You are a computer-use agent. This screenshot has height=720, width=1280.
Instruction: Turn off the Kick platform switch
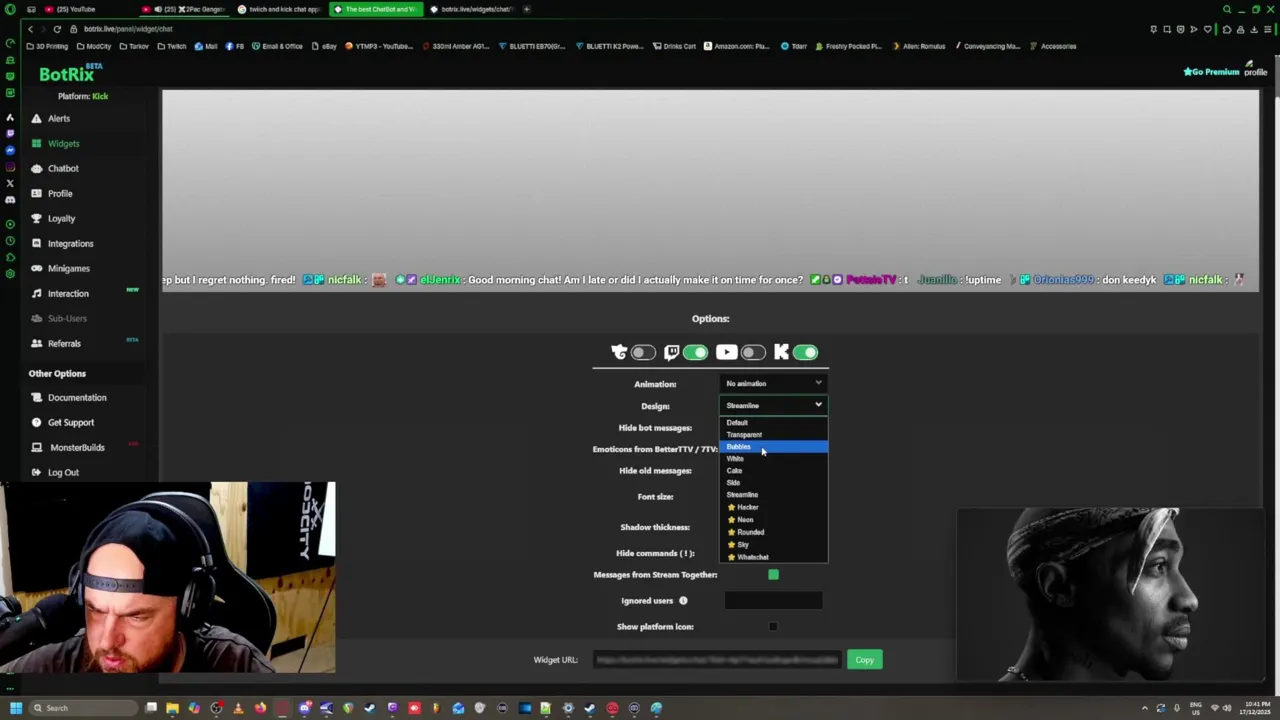(805, 352)
